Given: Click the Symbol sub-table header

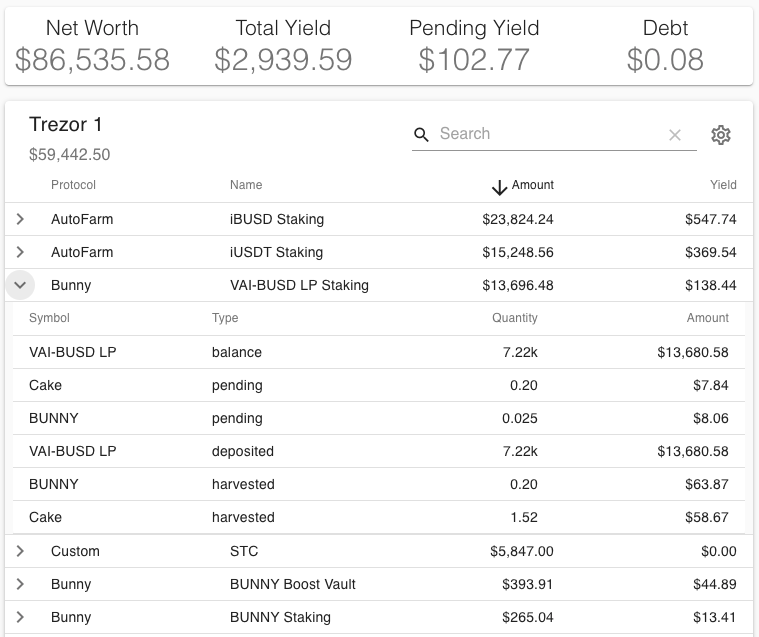Looking at the screenshot, I should [49, 318].
